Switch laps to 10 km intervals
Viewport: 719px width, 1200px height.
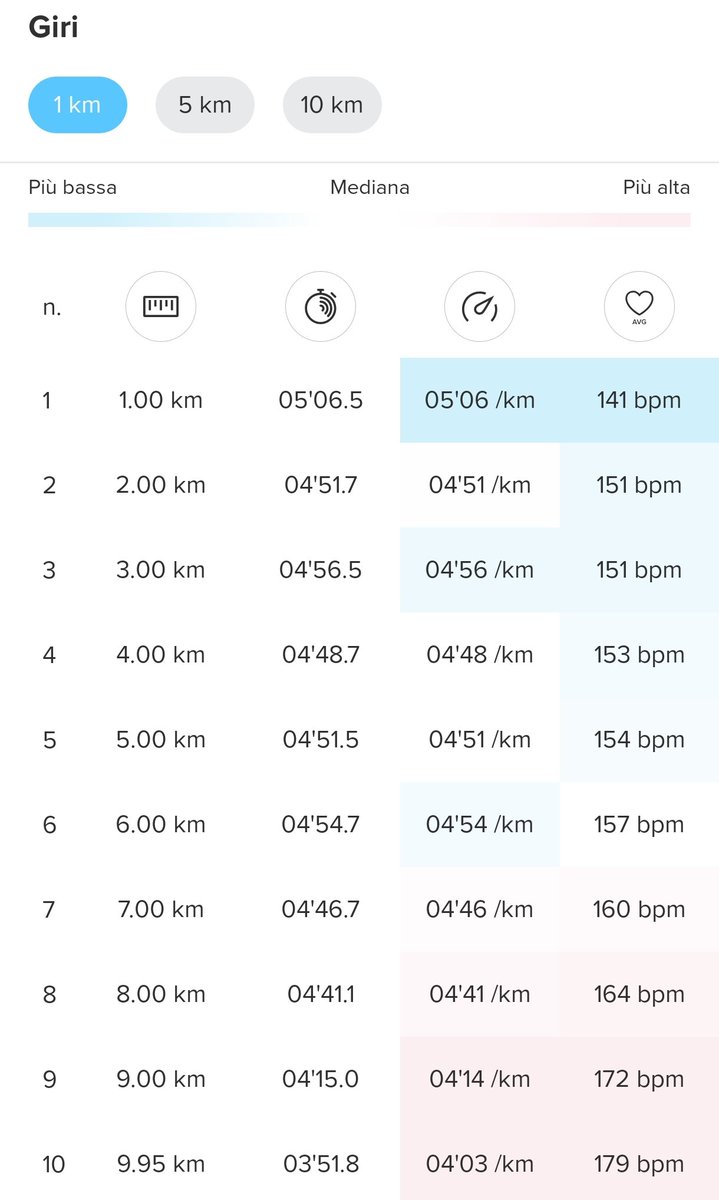pyautogui.click(x=332, y=105)
